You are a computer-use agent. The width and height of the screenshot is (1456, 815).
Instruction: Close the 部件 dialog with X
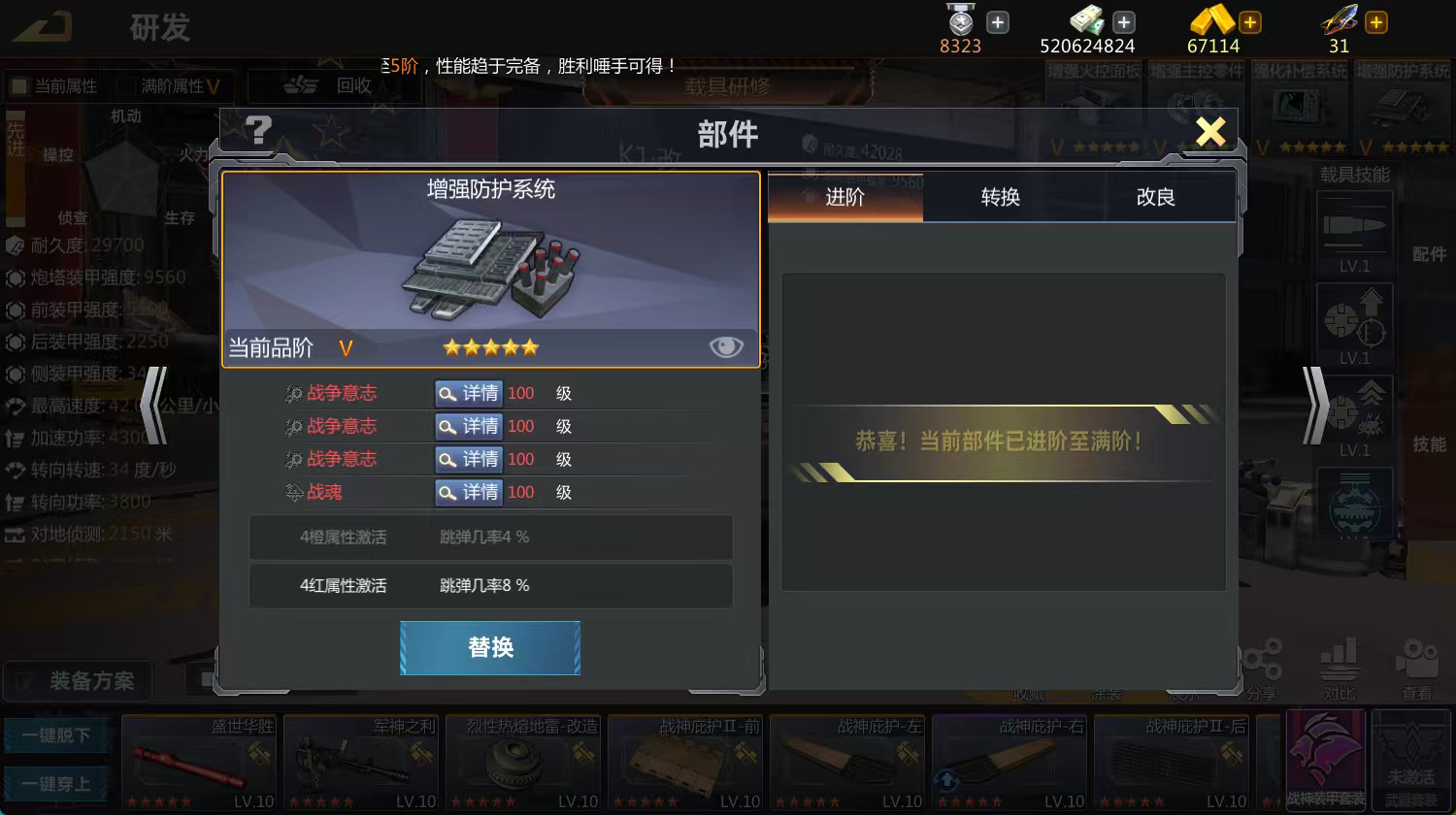1210,131
